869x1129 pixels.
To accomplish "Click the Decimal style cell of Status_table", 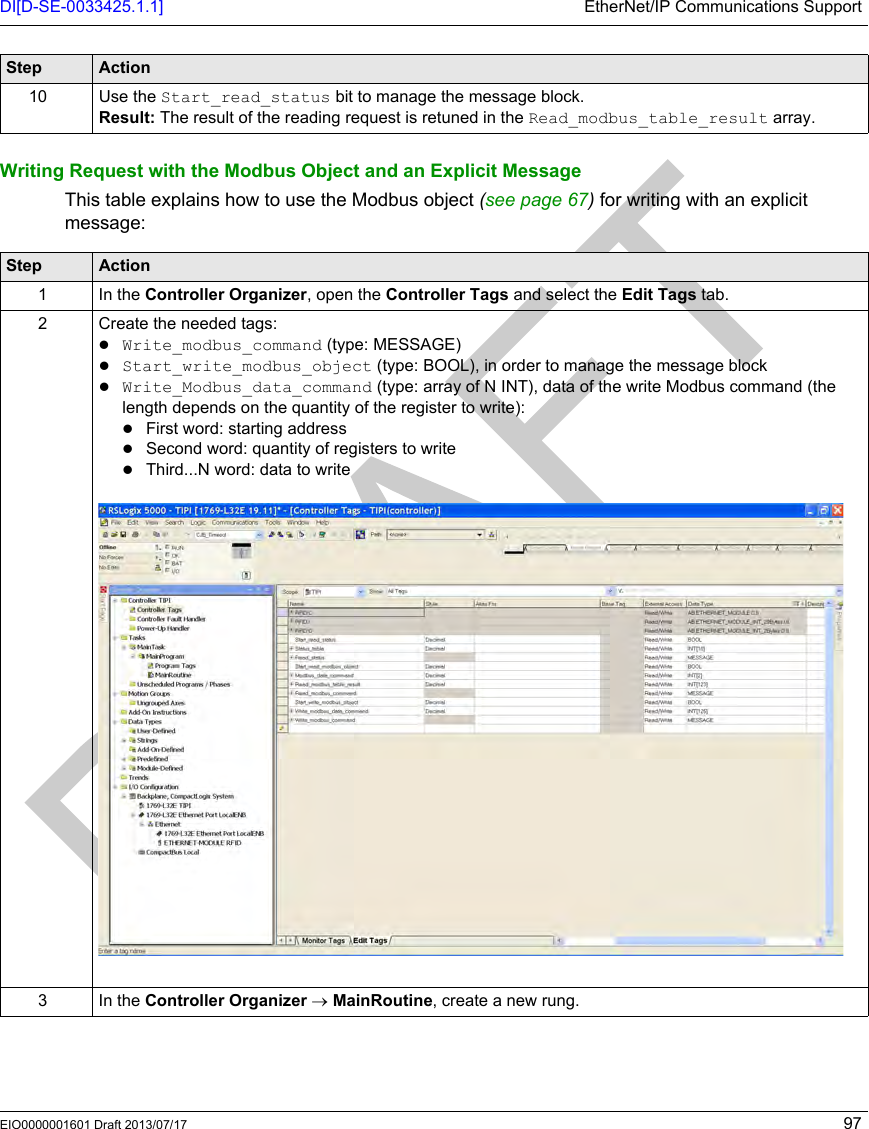I will tap(449, 649).
